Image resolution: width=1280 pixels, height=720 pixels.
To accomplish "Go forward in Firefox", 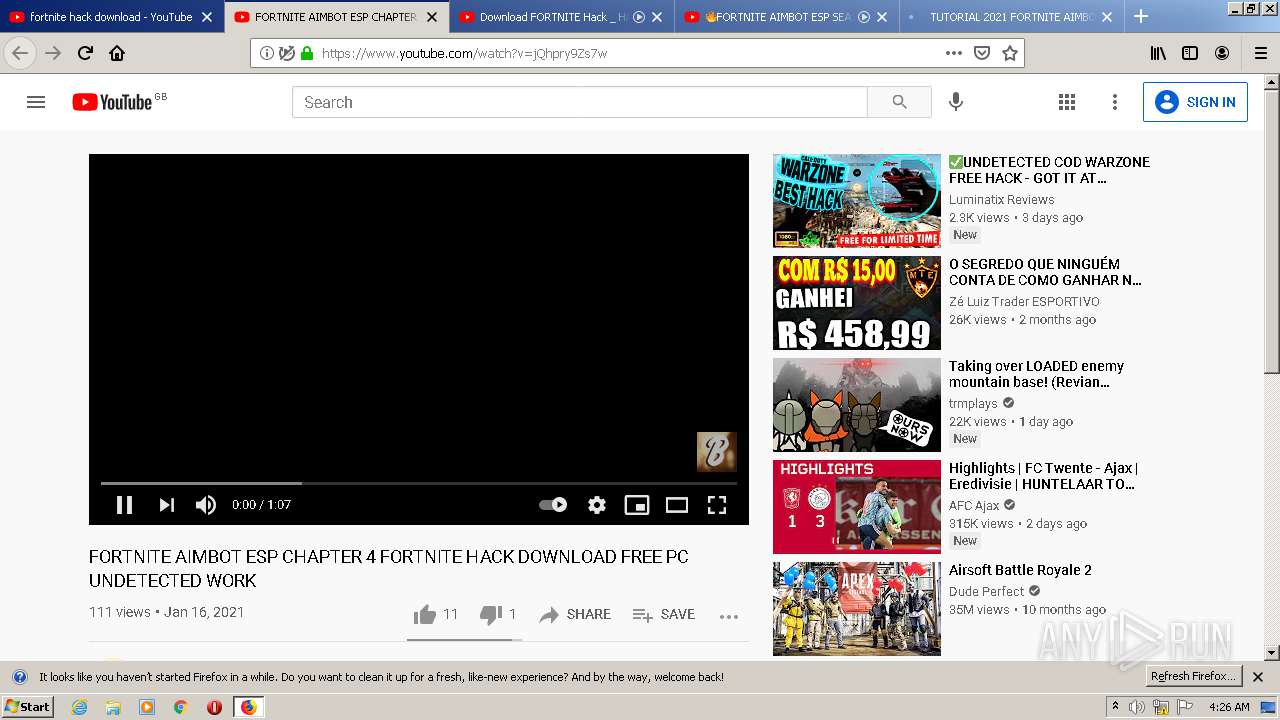I will 53,53.
